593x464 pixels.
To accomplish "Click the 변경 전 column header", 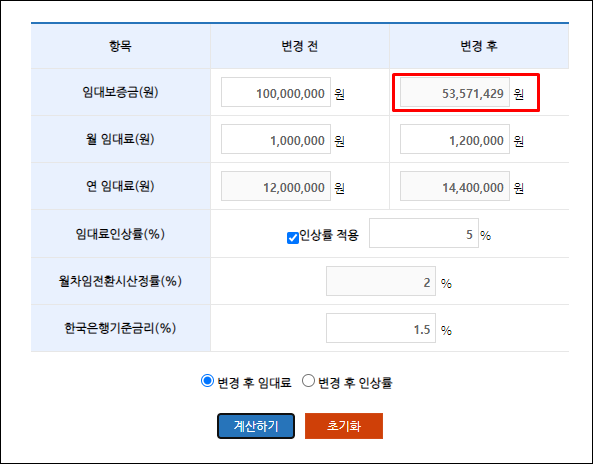I will pyautogui.click(x=300, y=46).
